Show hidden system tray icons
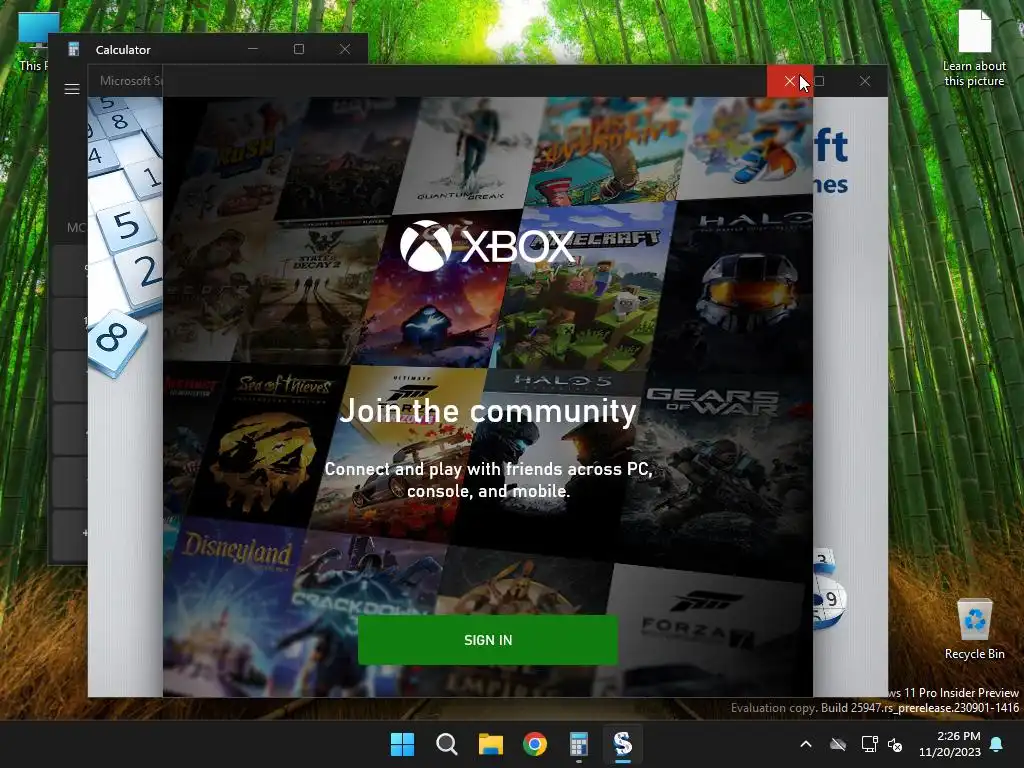The image size is (1024, 768). [806, 744]
